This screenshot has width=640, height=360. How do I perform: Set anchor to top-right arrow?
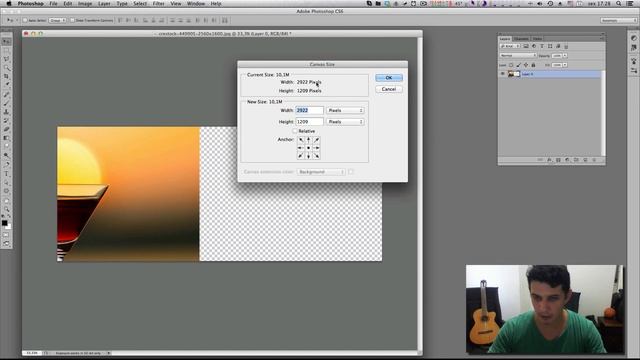pos(316,140)
